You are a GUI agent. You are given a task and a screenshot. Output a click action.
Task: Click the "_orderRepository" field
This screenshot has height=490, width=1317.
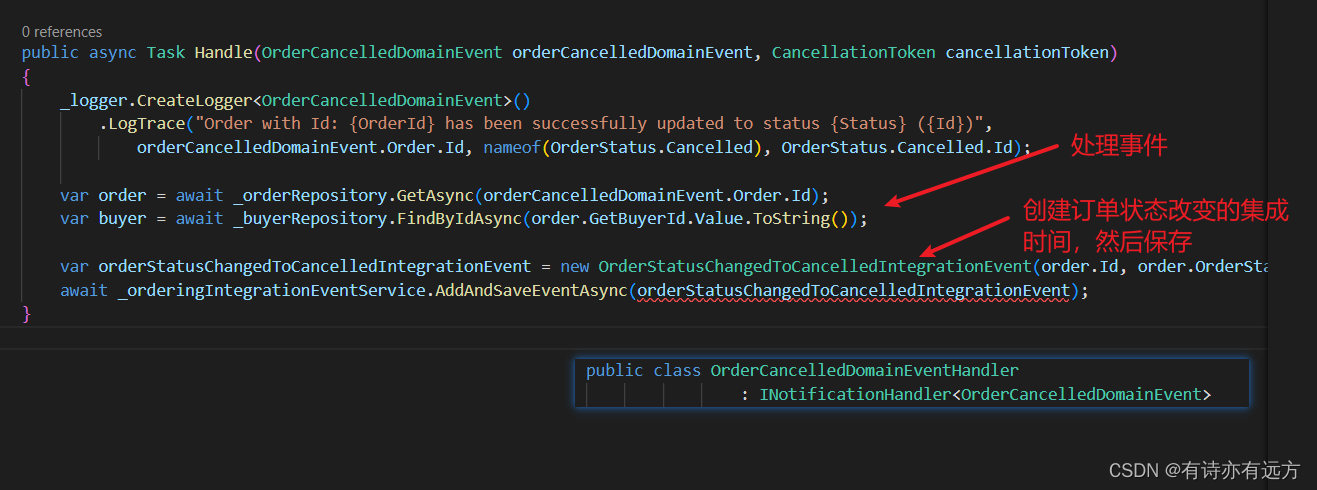click(311, 195)
